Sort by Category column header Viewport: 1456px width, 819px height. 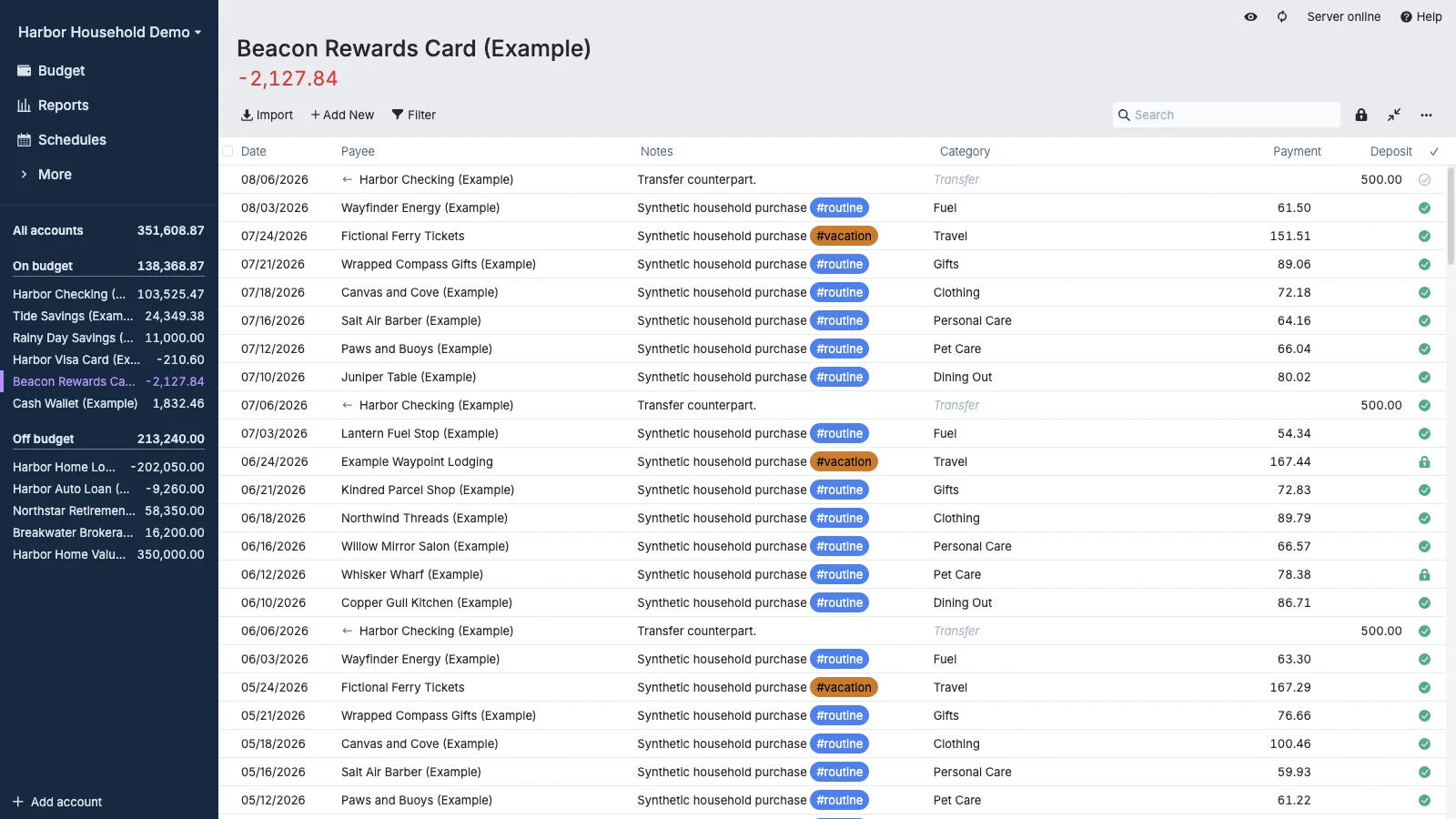(x=965, y=151)
